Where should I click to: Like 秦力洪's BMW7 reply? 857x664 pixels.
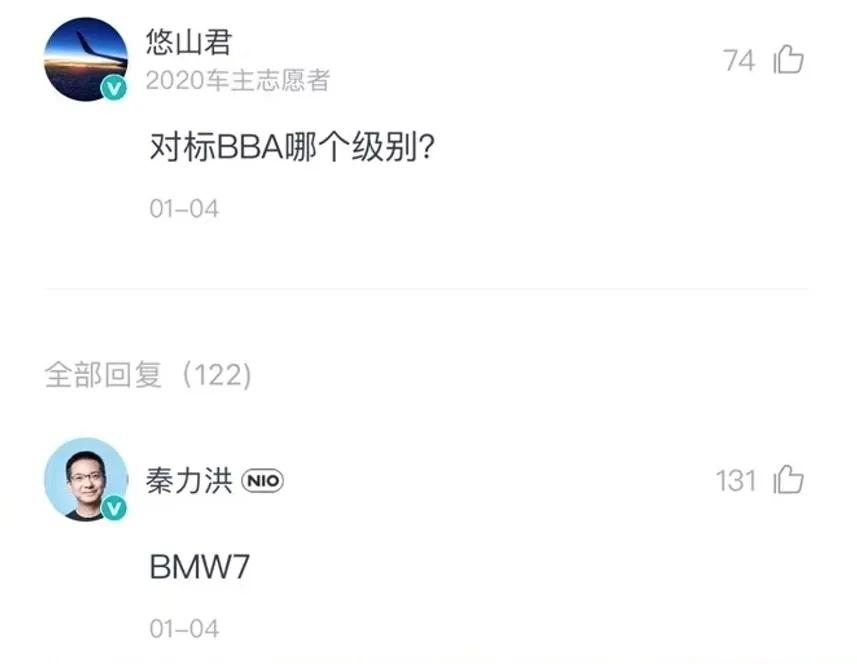788,480
